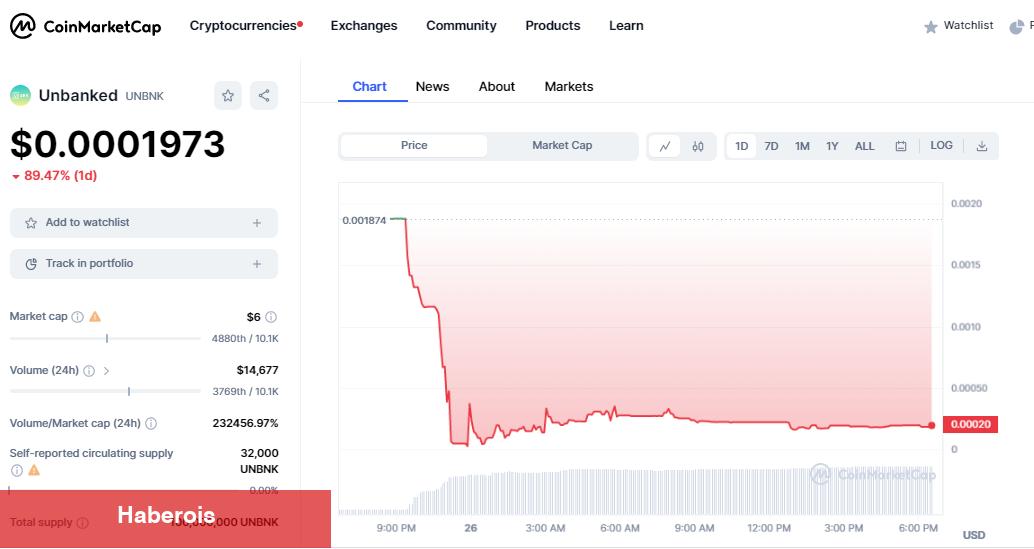Switch to the Chart tab
Image resolution: width=1034 pixels, height=549 pixels.
[x=369, y=87]
